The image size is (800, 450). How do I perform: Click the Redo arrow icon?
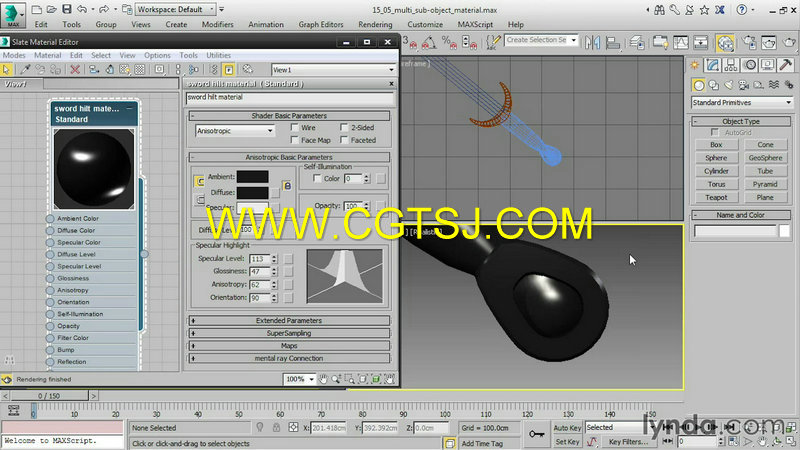coord(104,9)
